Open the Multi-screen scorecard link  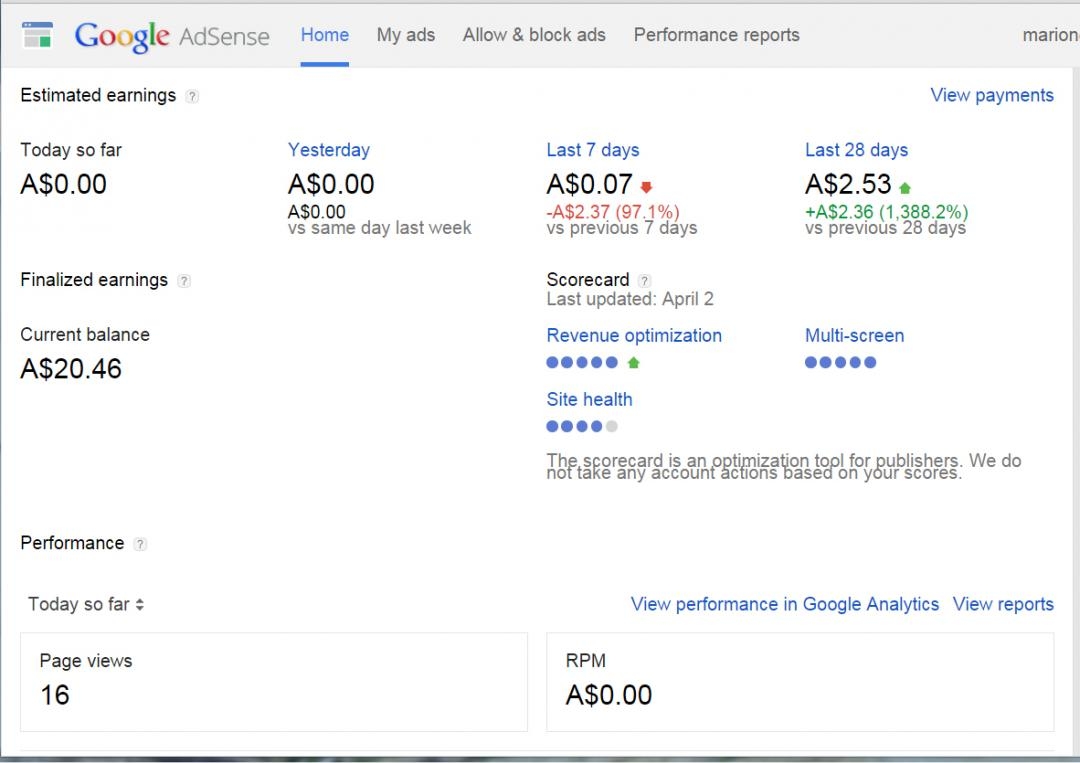pyautogui.click(x=854, y=335)
